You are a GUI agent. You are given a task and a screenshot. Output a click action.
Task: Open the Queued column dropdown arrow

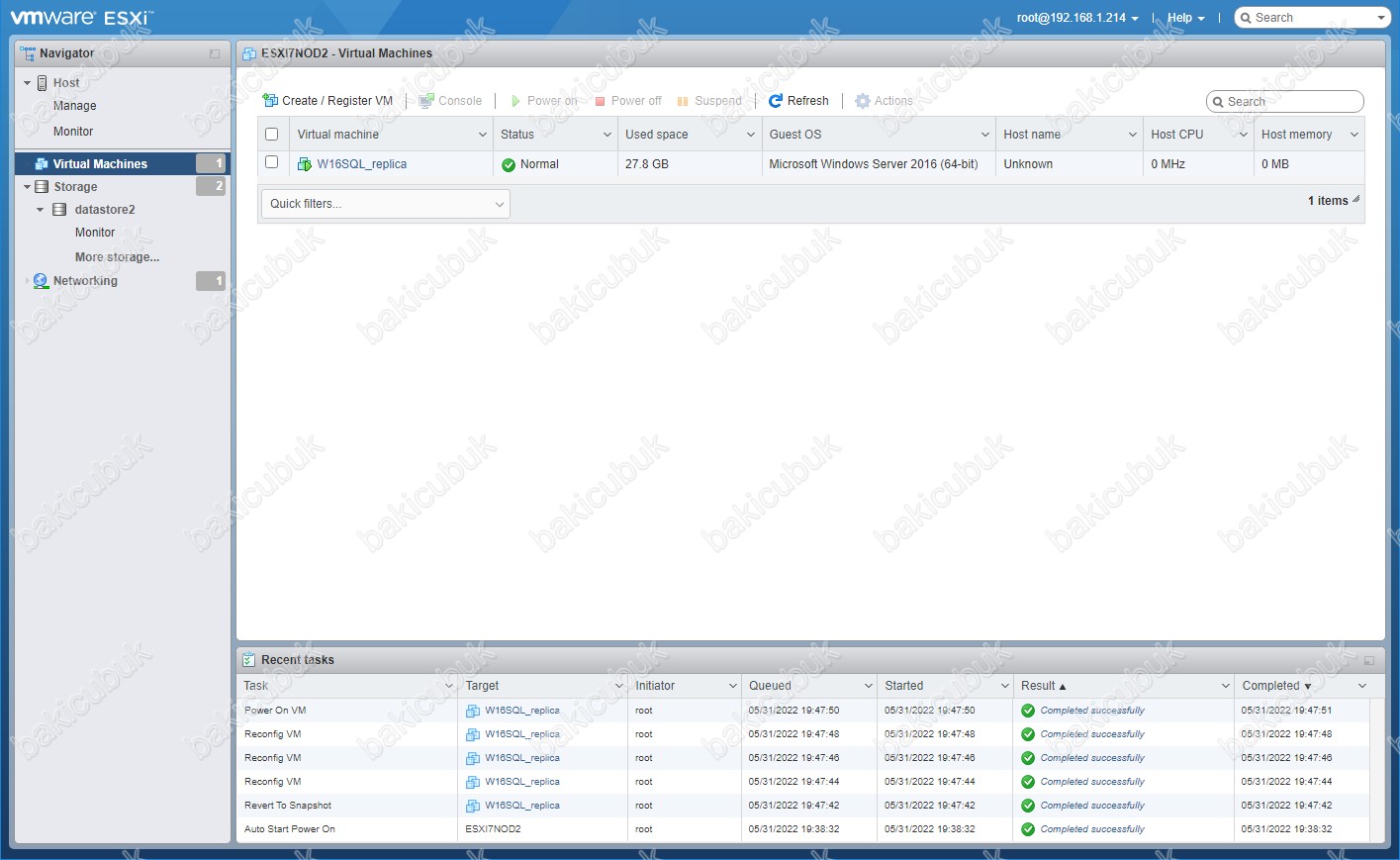pyautogui.click(x=868, y=686)
